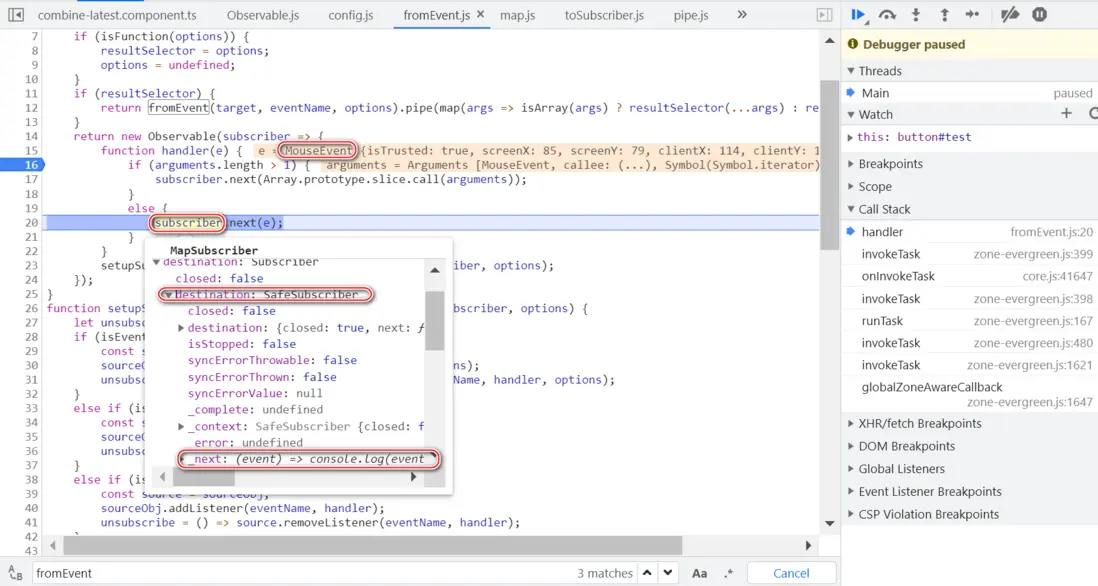Collapse the Threads section
Image resolution: width=1098 pixels, height=586 pixels.
pos(879,71)
